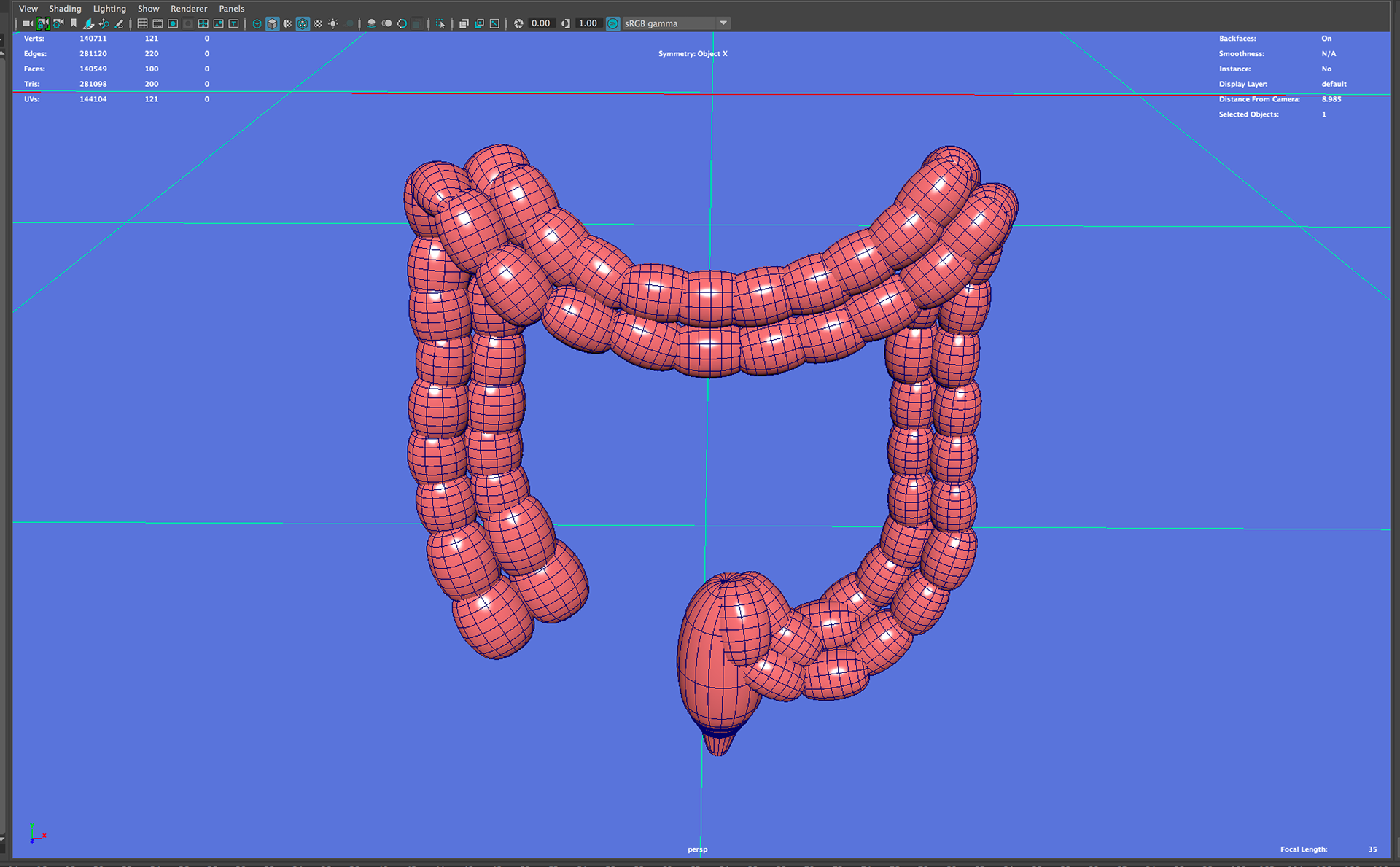
Task: Toggle the lock camera icon
Action: [x=43, y=23]
